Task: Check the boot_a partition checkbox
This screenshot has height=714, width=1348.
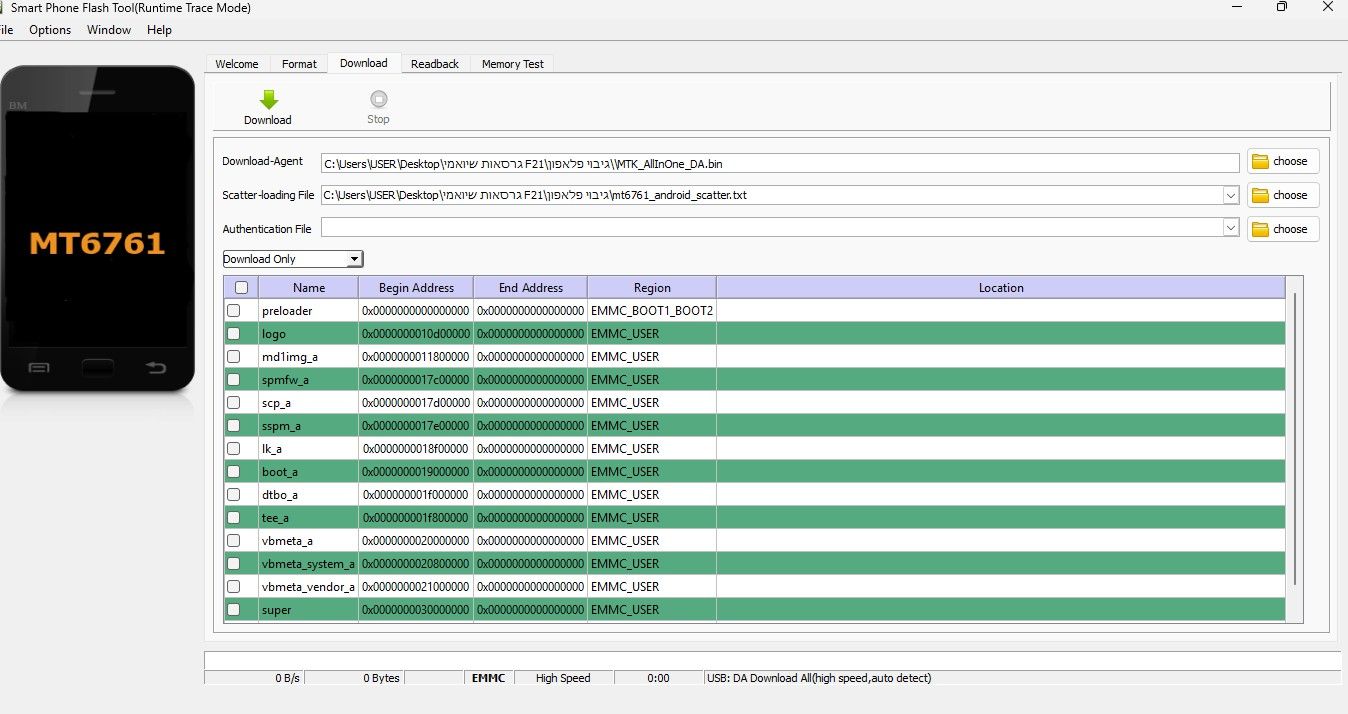Action: [234, 472]
